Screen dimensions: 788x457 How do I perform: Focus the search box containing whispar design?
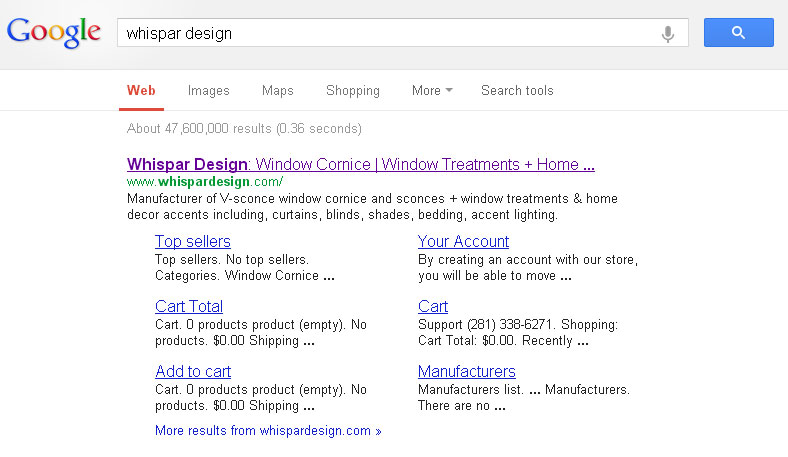(403, 33)
